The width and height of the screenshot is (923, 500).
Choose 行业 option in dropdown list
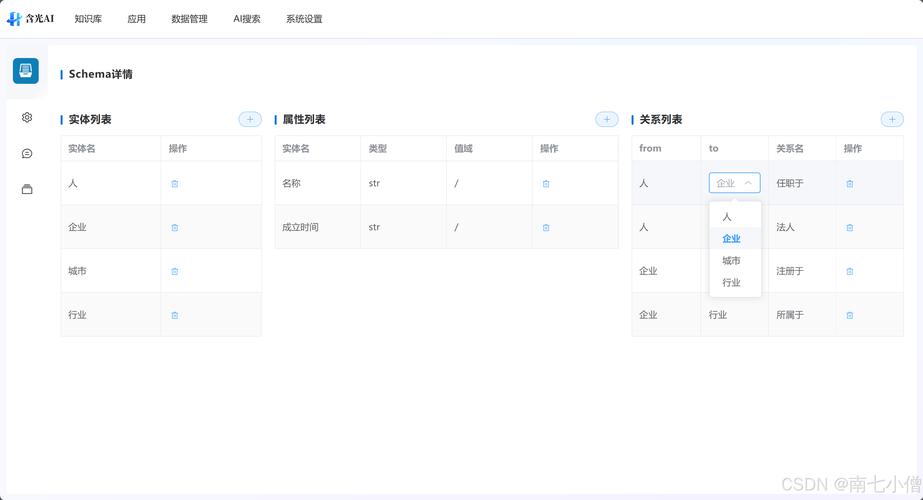(x=735, y=283)
